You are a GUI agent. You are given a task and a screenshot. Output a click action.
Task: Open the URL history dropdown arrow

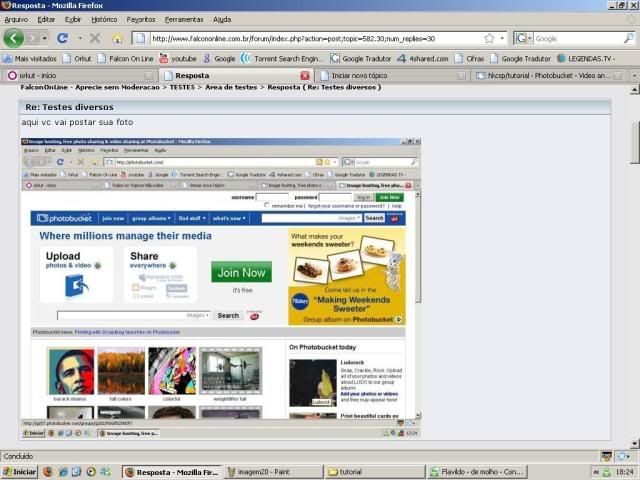[502, 38]
